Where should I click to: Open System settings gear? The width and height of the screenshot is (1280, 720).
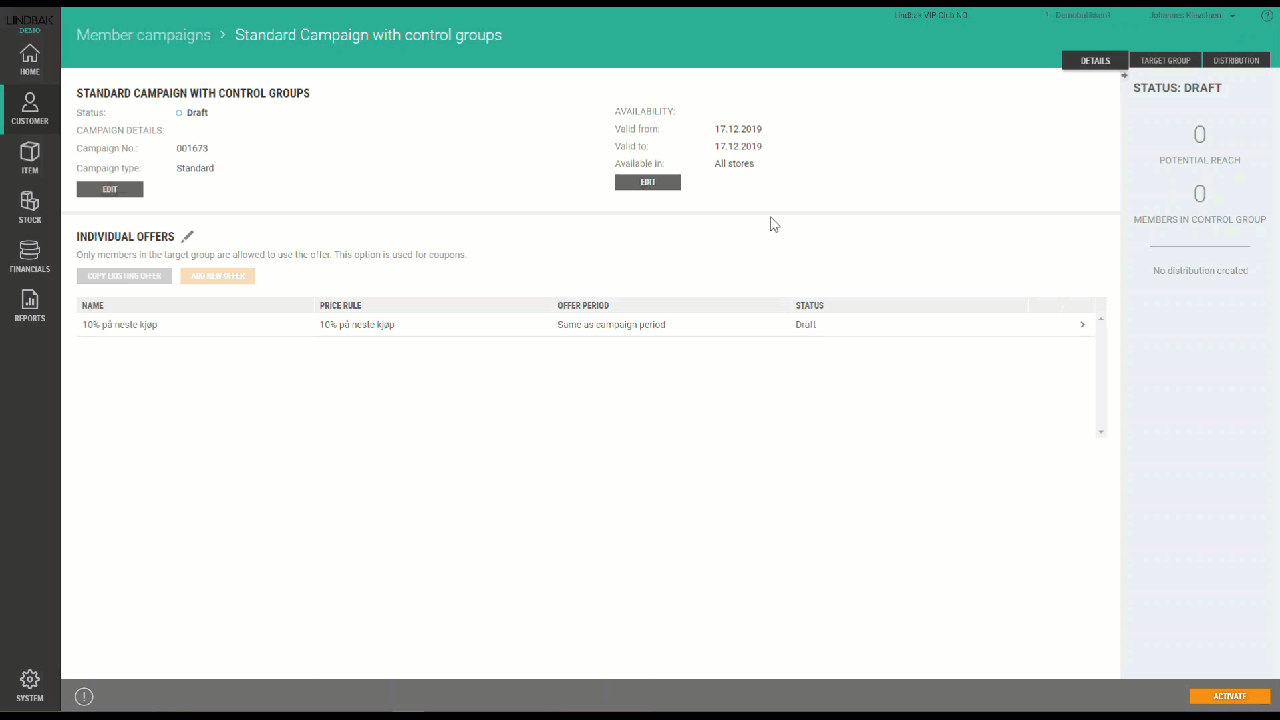tap(30, 685)
